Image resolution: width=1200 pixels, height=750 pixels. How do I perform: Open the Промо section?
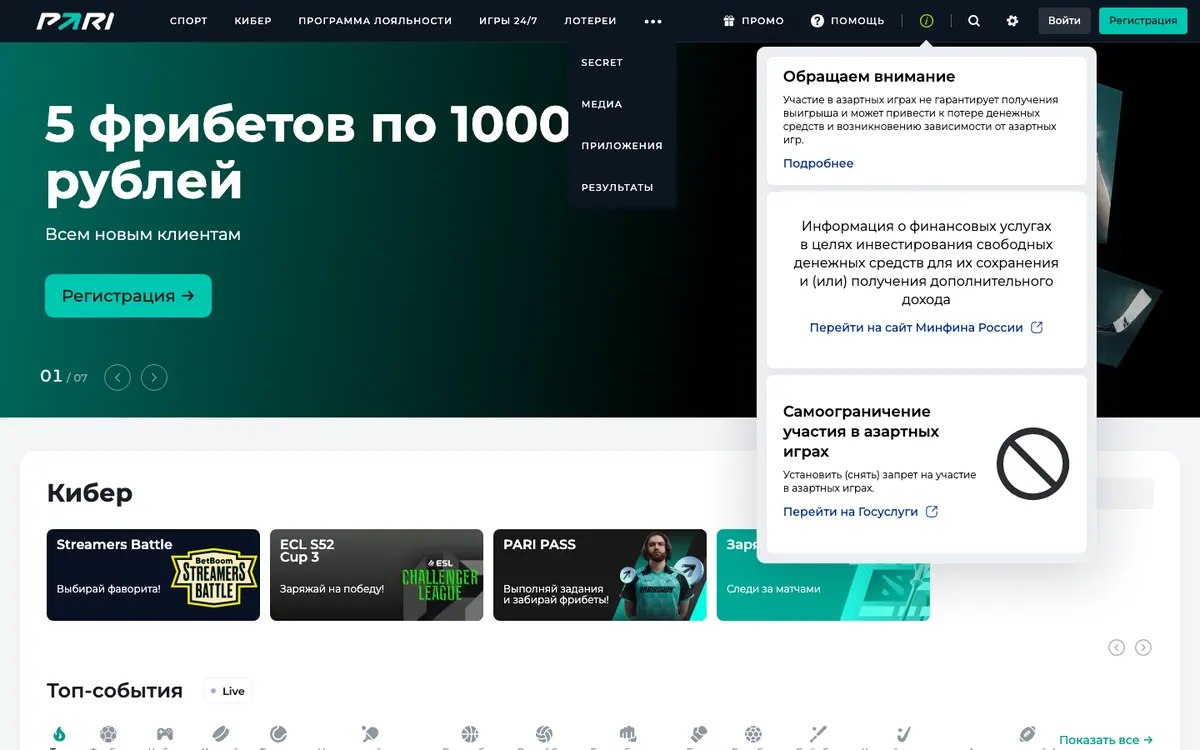753,21
